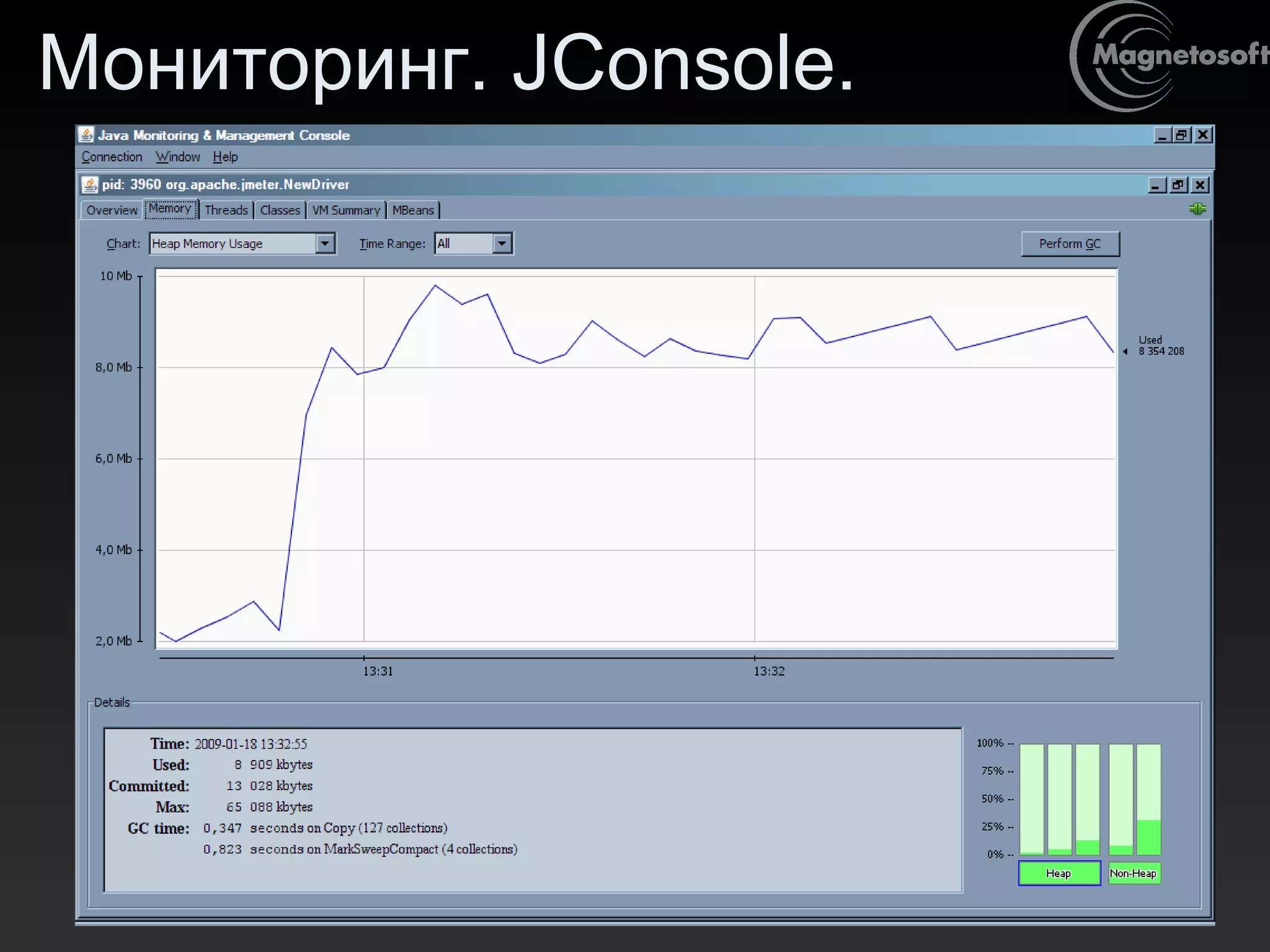Viewport: 1270px width, 952px height.
Task: Open the Connection menu
Action: click(112, 157)
